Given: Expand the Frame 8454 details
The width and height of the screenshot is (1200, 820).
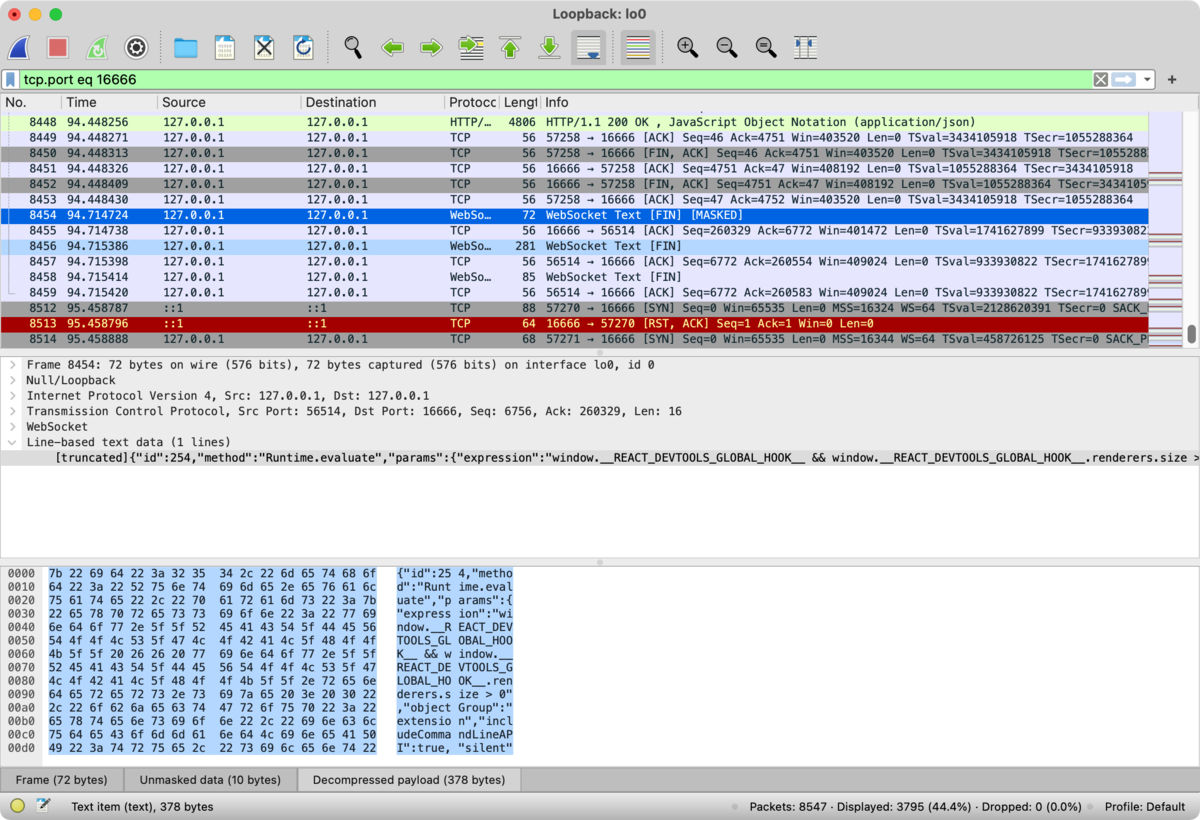Looking at the screenshot, I should coord(12,365).
